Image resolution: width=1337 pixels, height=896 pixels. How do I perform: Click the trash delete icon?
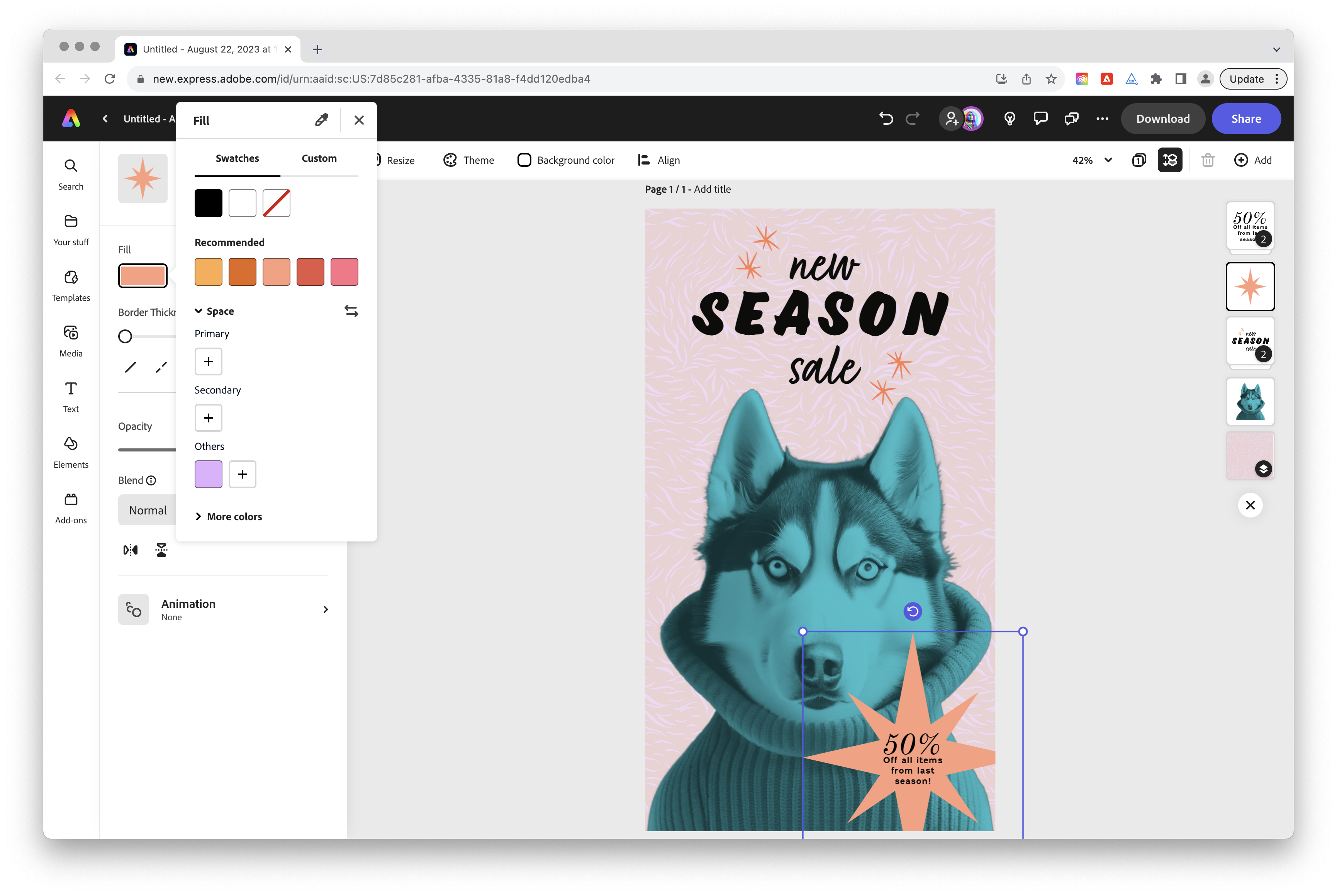(x=1207, y=160)
